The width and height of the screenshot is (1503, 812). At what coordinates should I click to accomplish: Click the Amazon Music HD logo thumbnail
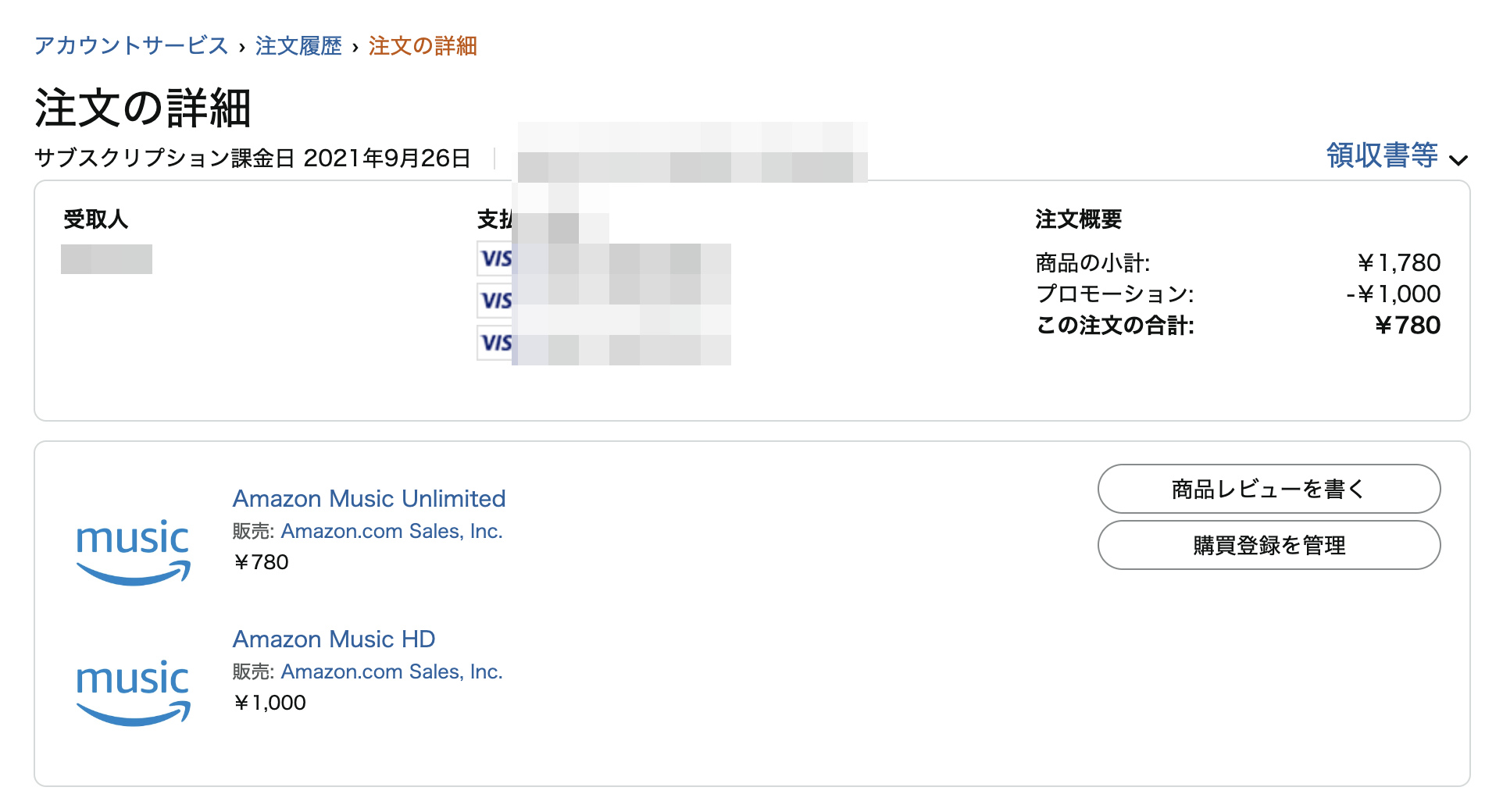[133, 693]
